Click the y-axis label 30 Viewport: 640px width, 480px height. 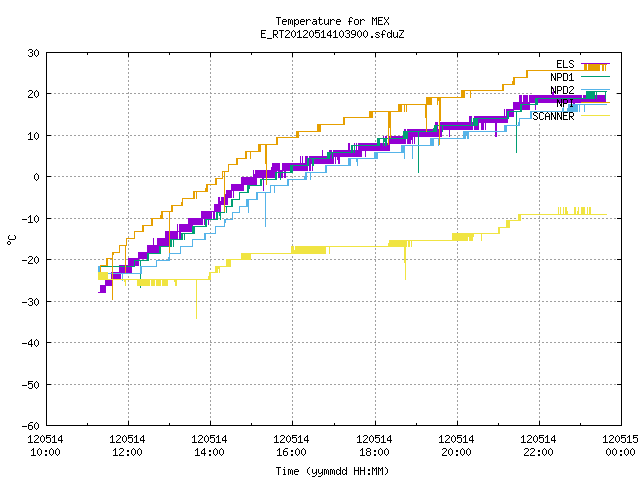point(33,53)
